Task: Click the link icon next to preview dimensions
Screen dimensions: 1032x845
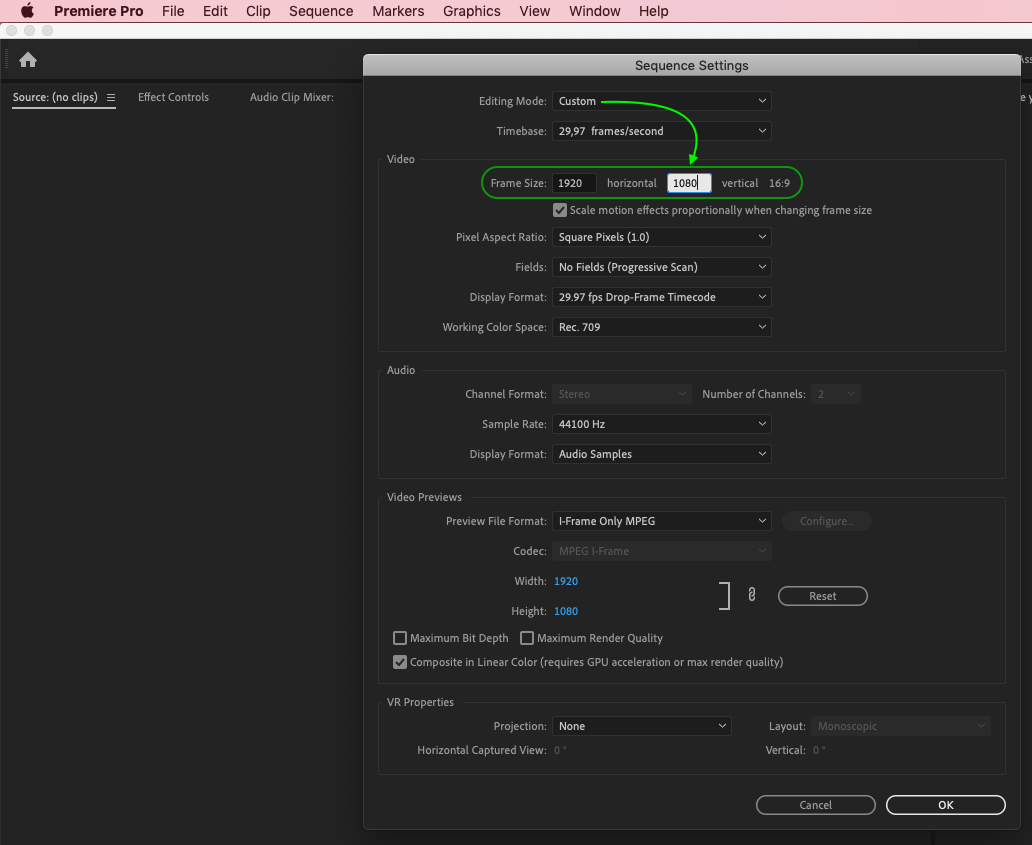Action: point(751,594)
